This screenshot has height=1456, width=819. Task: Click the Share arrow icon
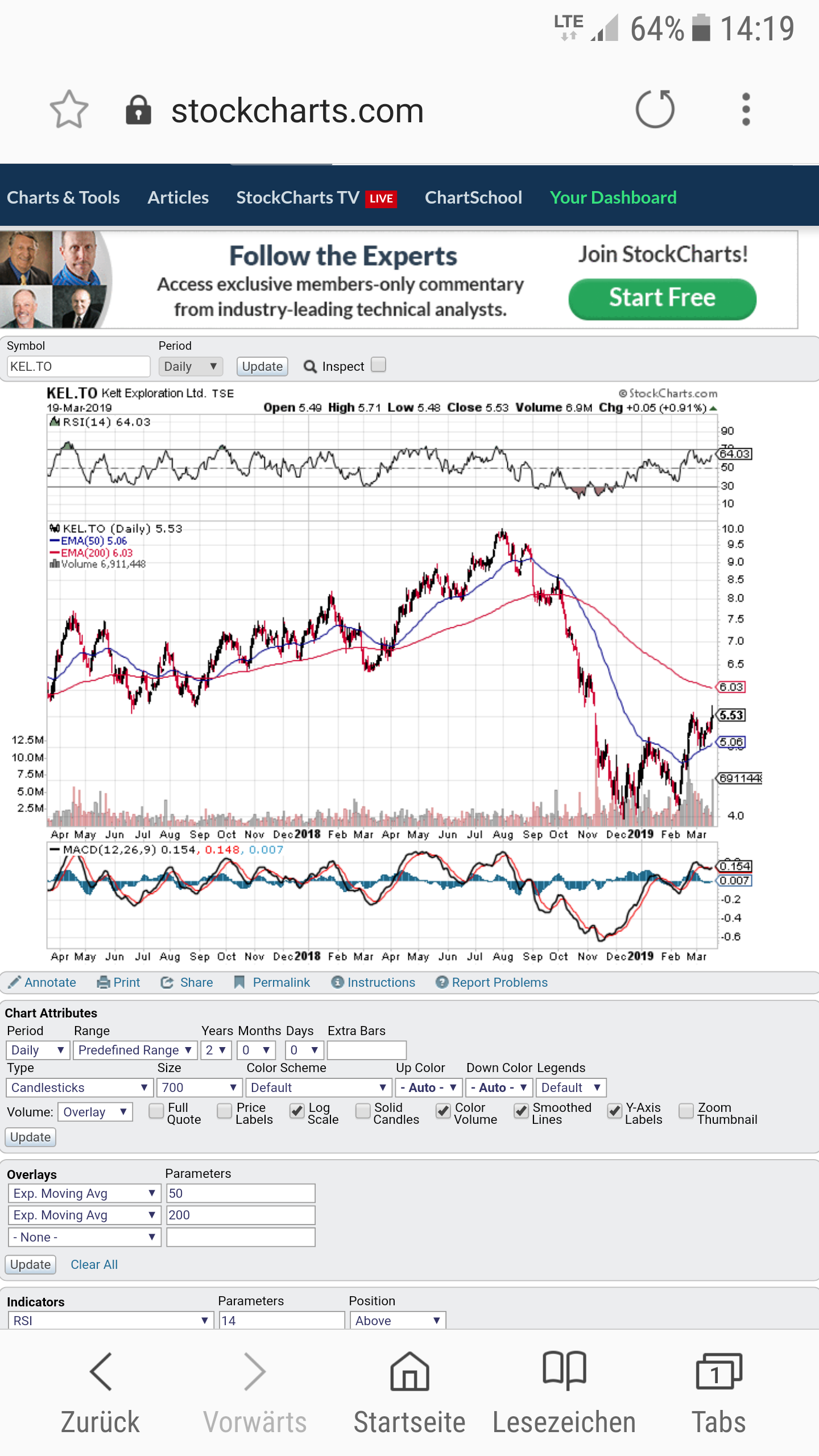point(167,982)
